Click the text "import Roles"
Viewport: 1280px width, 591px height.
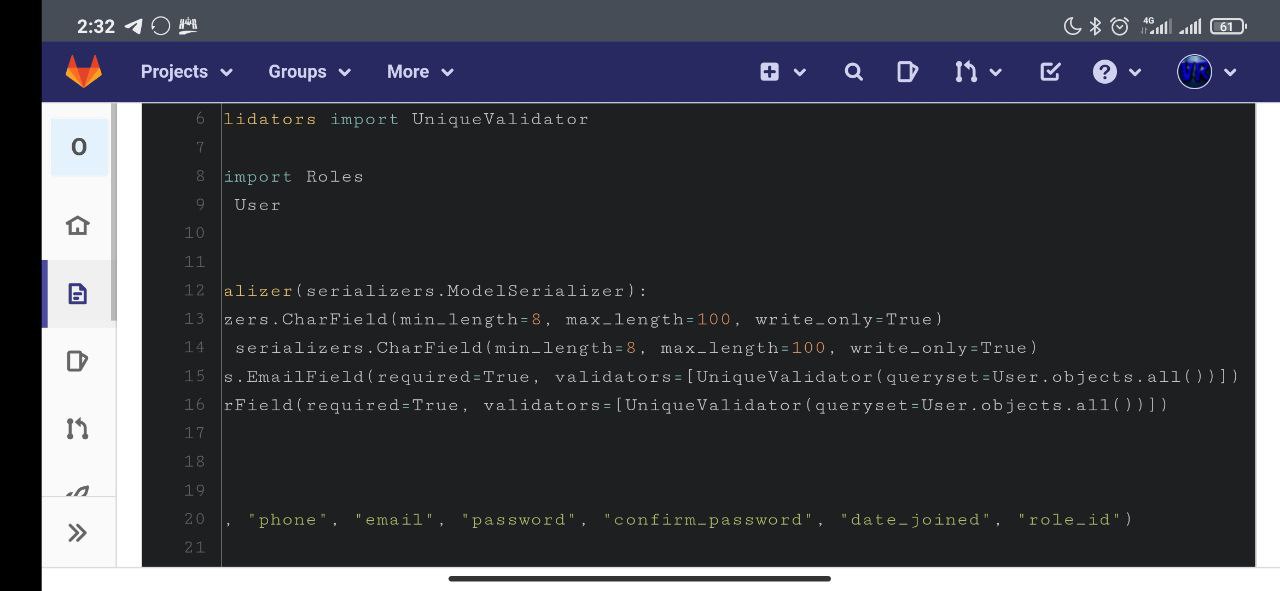point(294,176)
